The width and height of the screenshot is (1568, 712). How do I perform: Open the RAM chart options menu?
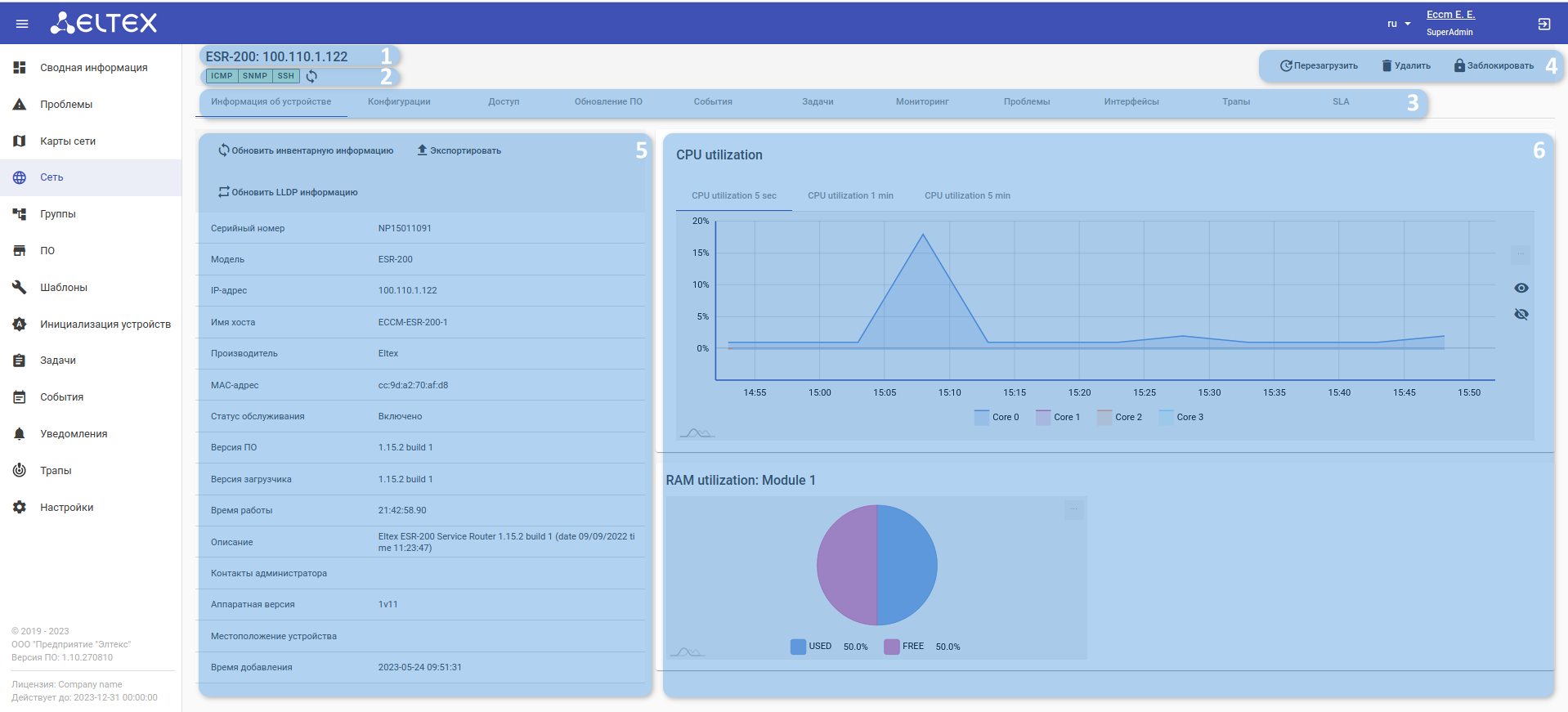(x=1073, y=509)
